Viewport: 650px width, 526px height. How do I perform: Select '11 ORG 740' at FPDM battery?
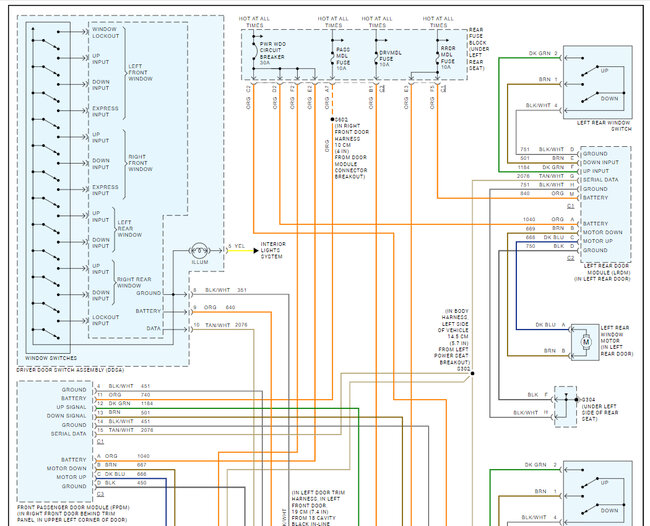pos(123,395)
